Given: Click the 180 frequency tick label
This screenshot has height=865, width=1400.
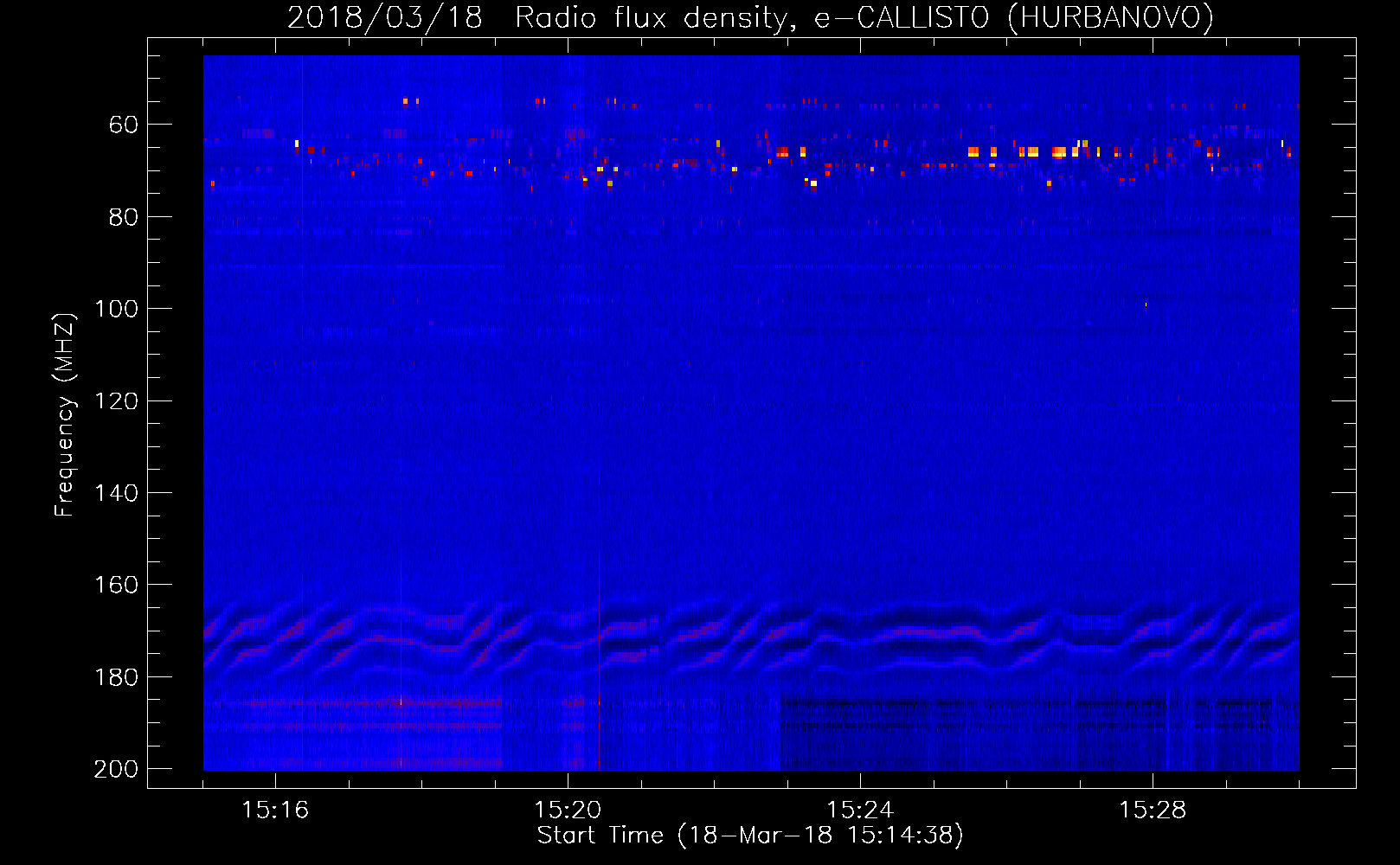Looking at the screenshot, I should [x=116, y=677].
